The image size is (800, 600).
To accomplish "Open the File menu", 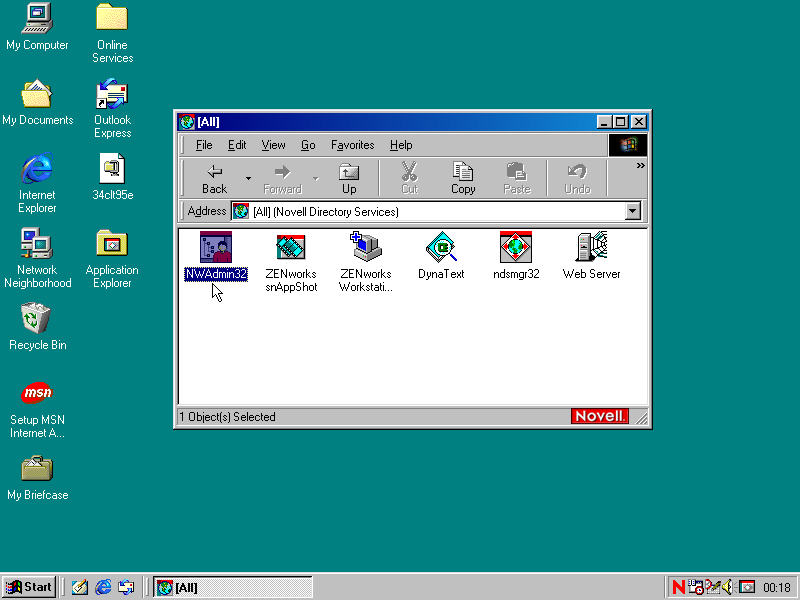I will pos(204,145).
